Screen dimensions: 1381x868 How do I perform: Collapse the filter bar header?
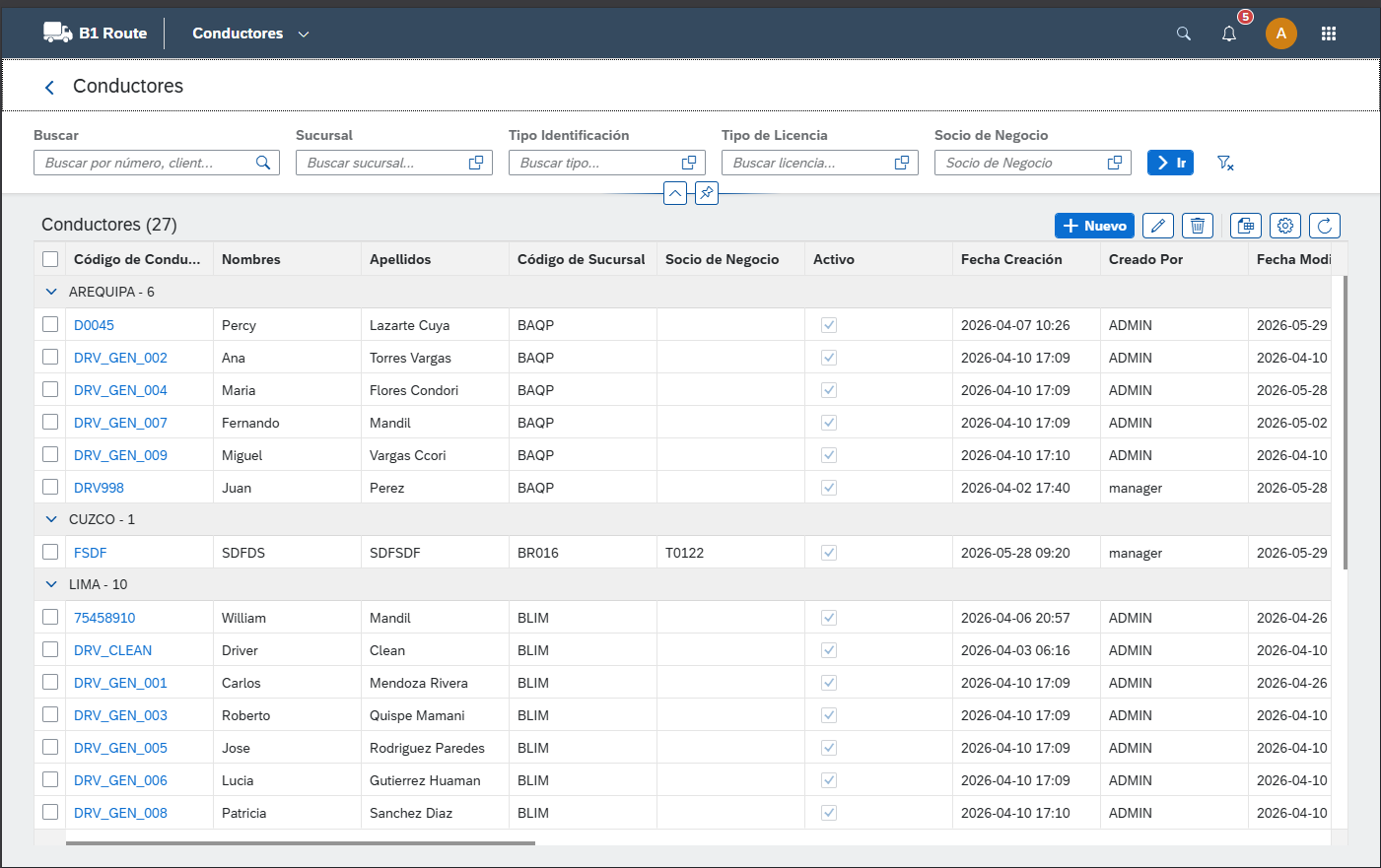[x=675, y=193]
